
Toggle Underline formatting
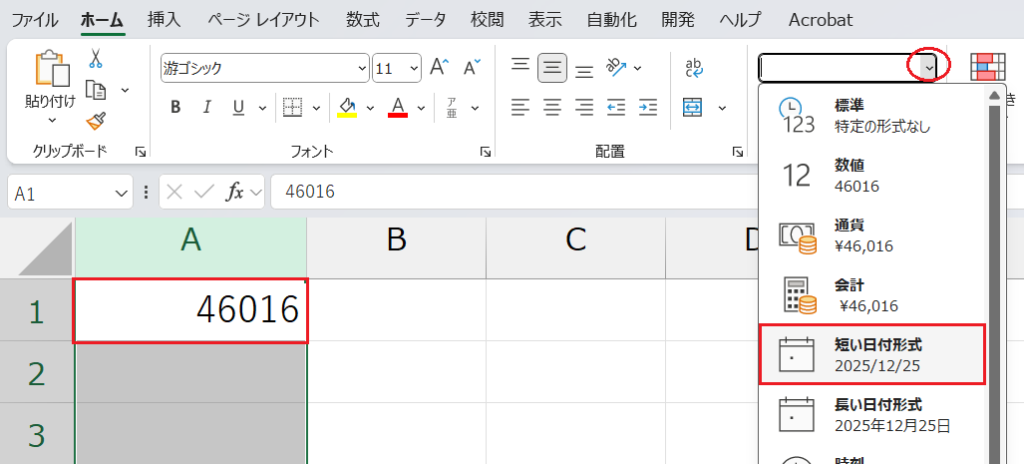238,107
